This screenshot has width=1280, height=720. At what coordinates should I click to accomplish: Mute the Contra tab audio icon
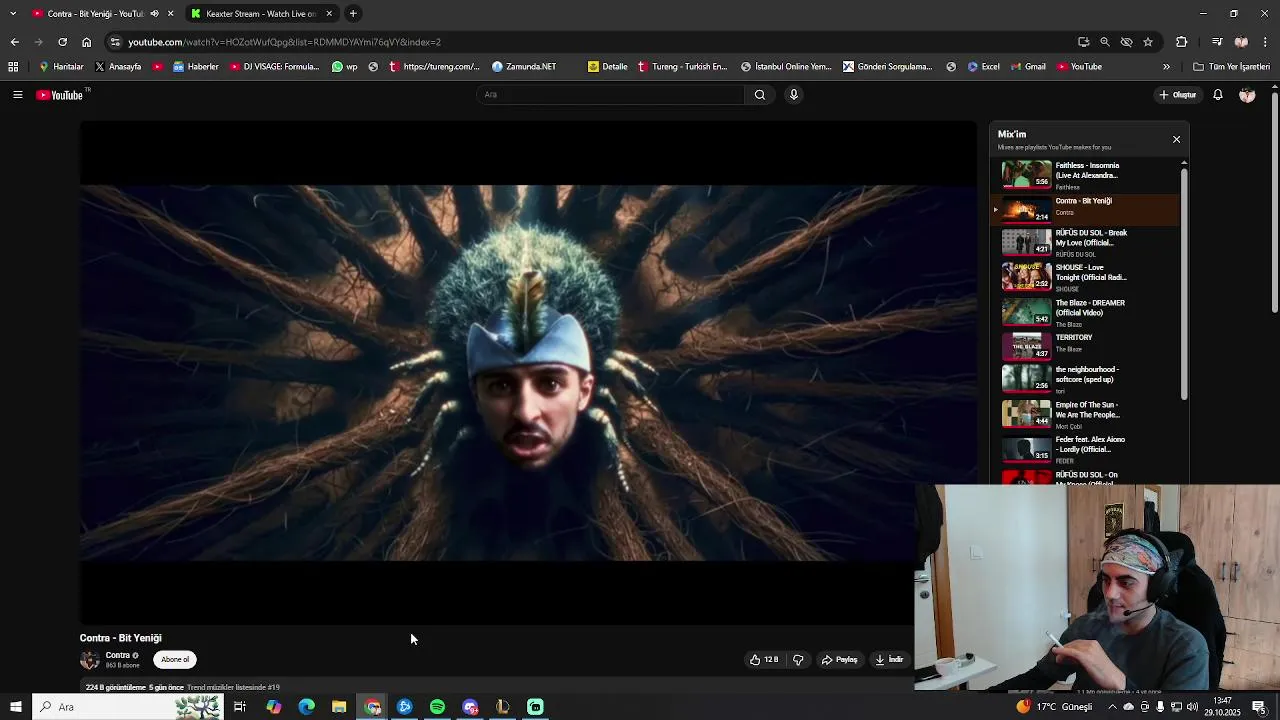click(x=154, y=14)
